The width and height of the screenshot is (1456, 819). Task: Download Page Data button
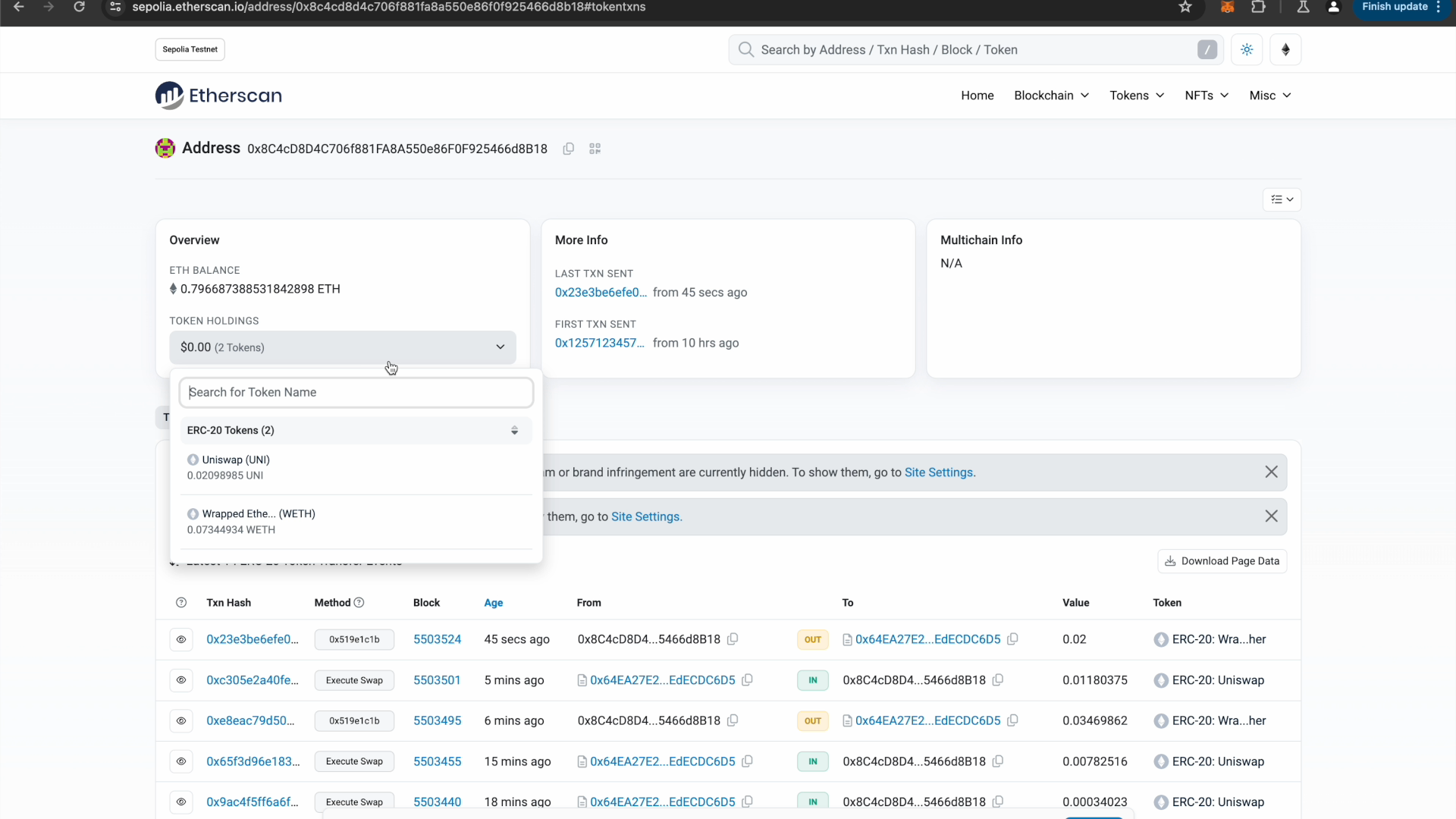[1222, 561]
